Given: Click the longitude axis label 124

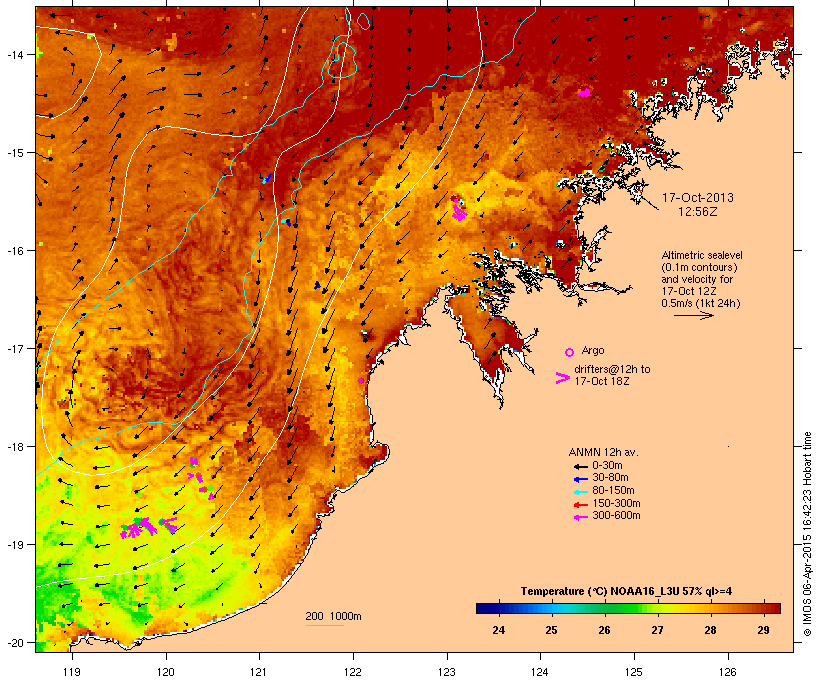Looking at the screenshot, I should [x=540, y=671].
